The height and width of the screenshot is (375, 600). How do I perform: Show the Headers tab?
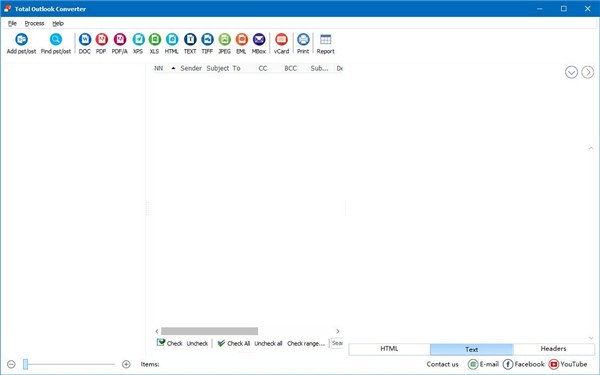point(553,349)
